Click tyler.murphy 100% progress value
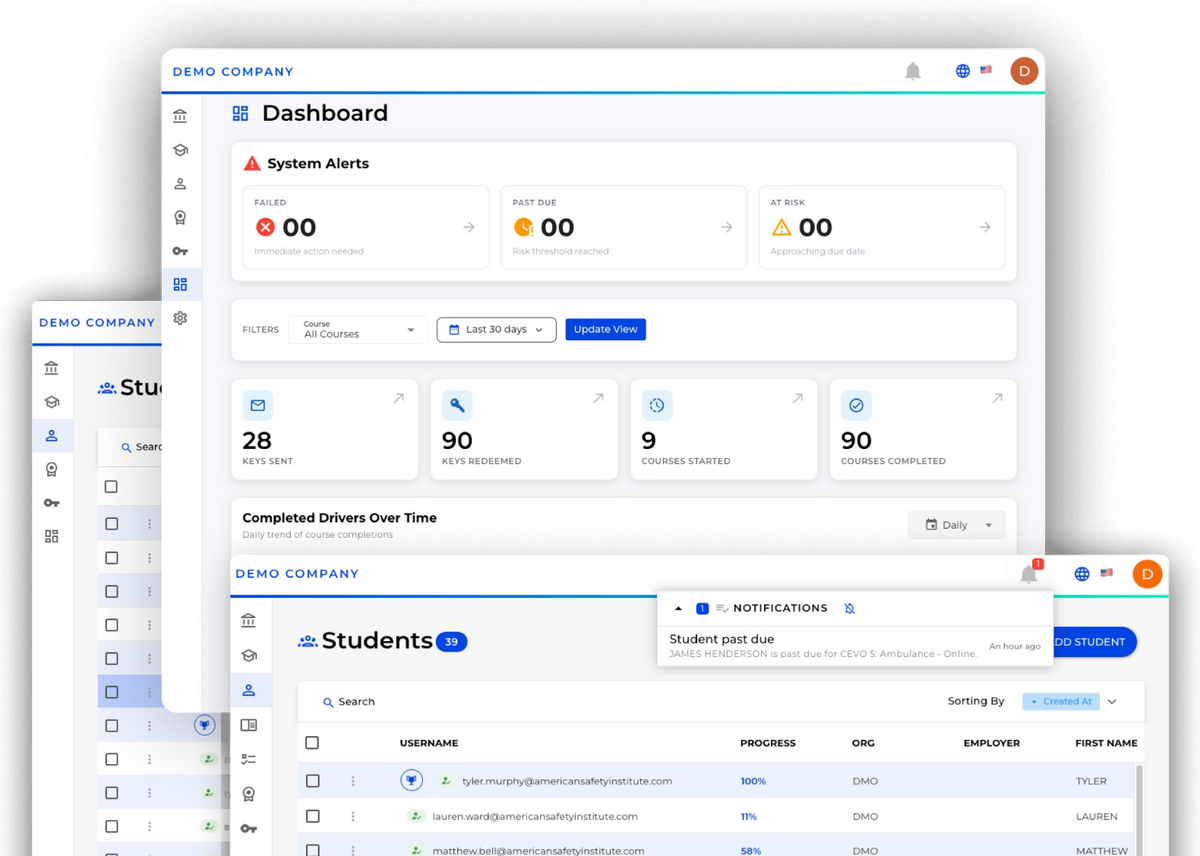 pos(753,781)
